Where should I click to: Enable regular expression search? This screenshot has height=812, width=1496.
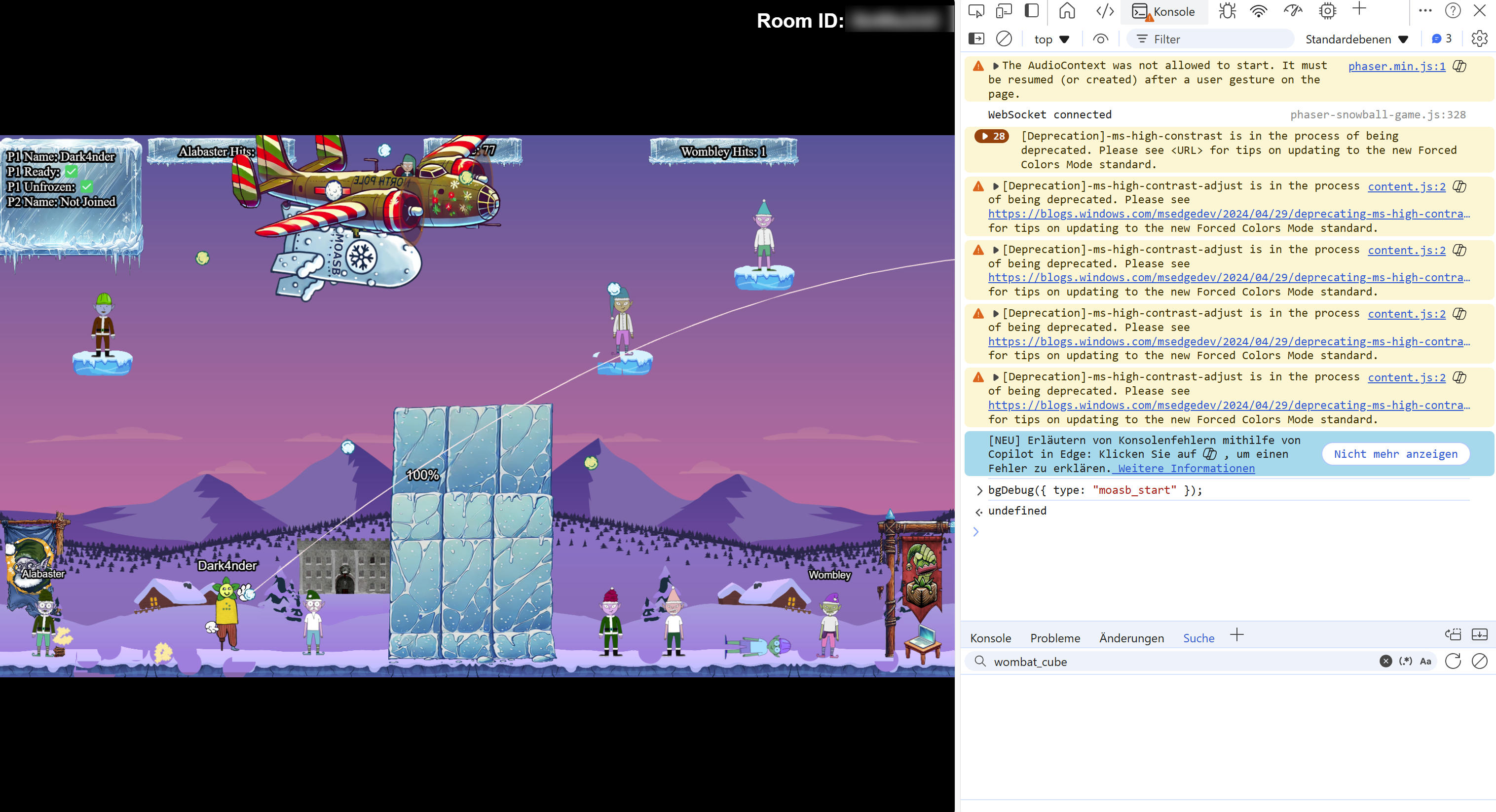(1405, 661)
